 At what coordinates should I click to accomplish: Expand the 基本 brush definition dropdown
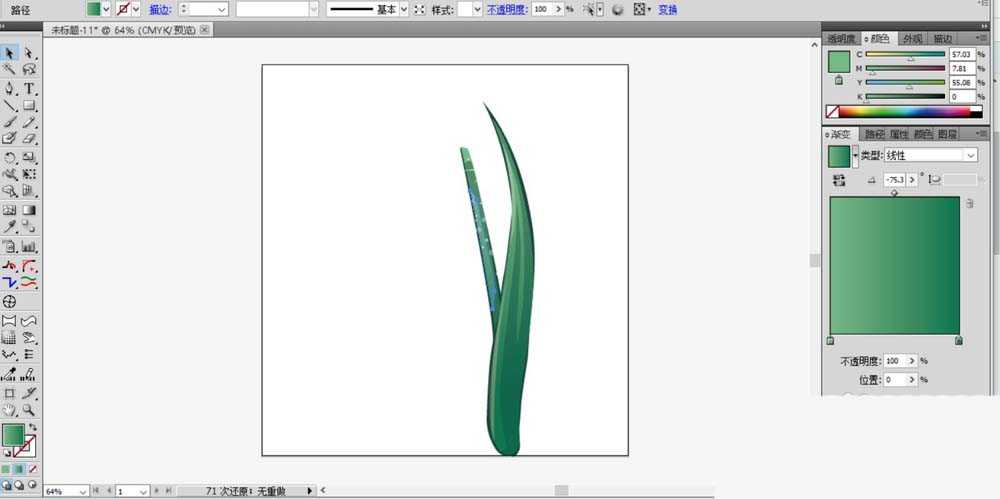(x=404, y=10)
